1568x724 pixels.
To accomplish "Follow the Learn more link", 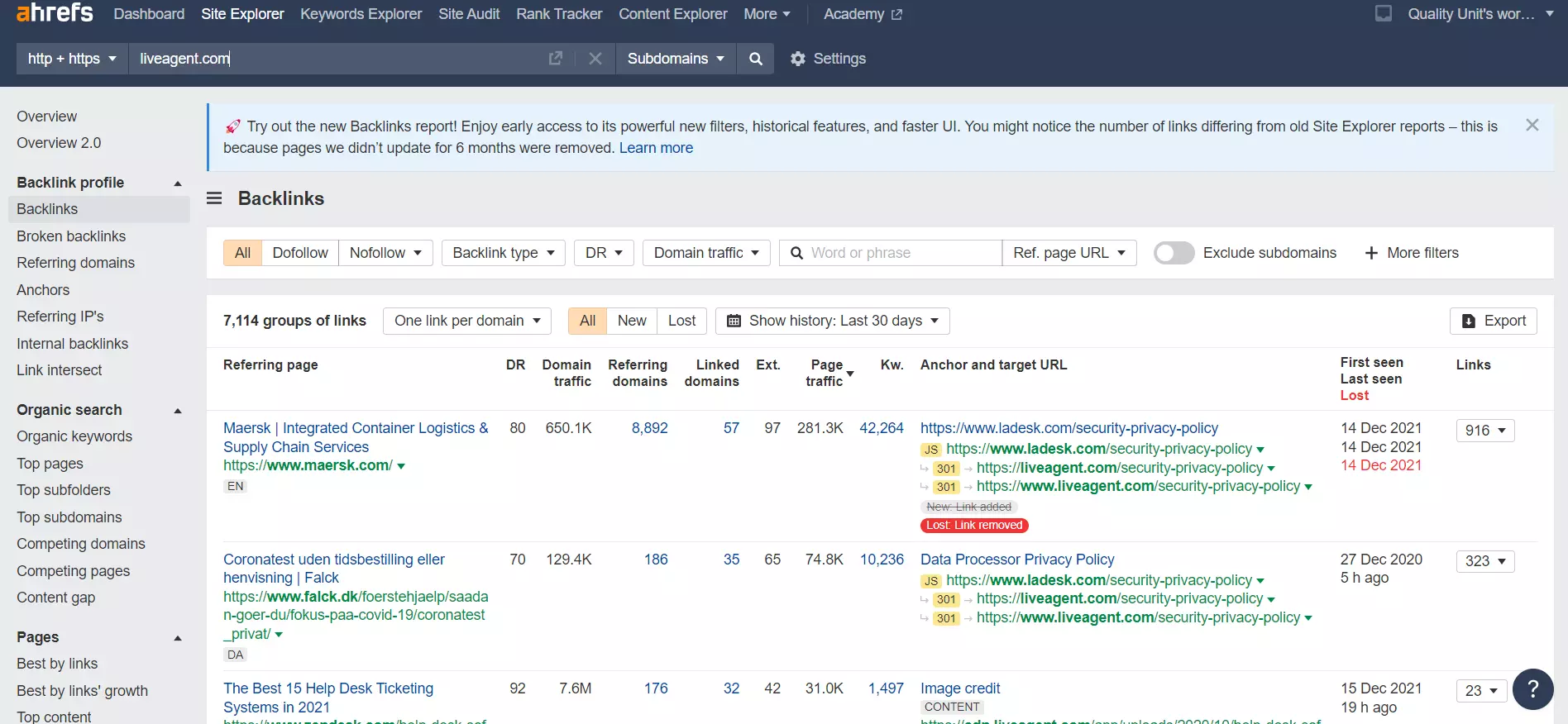I will coord(656,148).
